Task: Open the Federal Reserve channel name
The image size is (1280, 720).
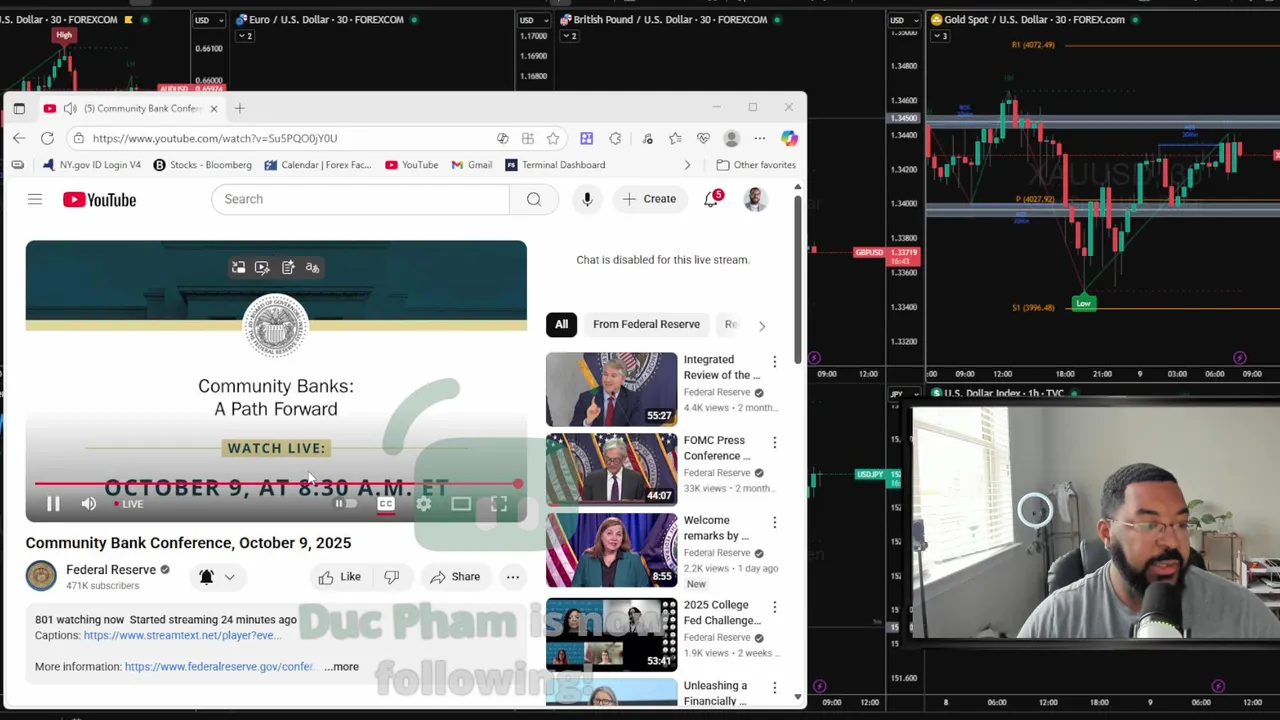Action: click(111, 570)
